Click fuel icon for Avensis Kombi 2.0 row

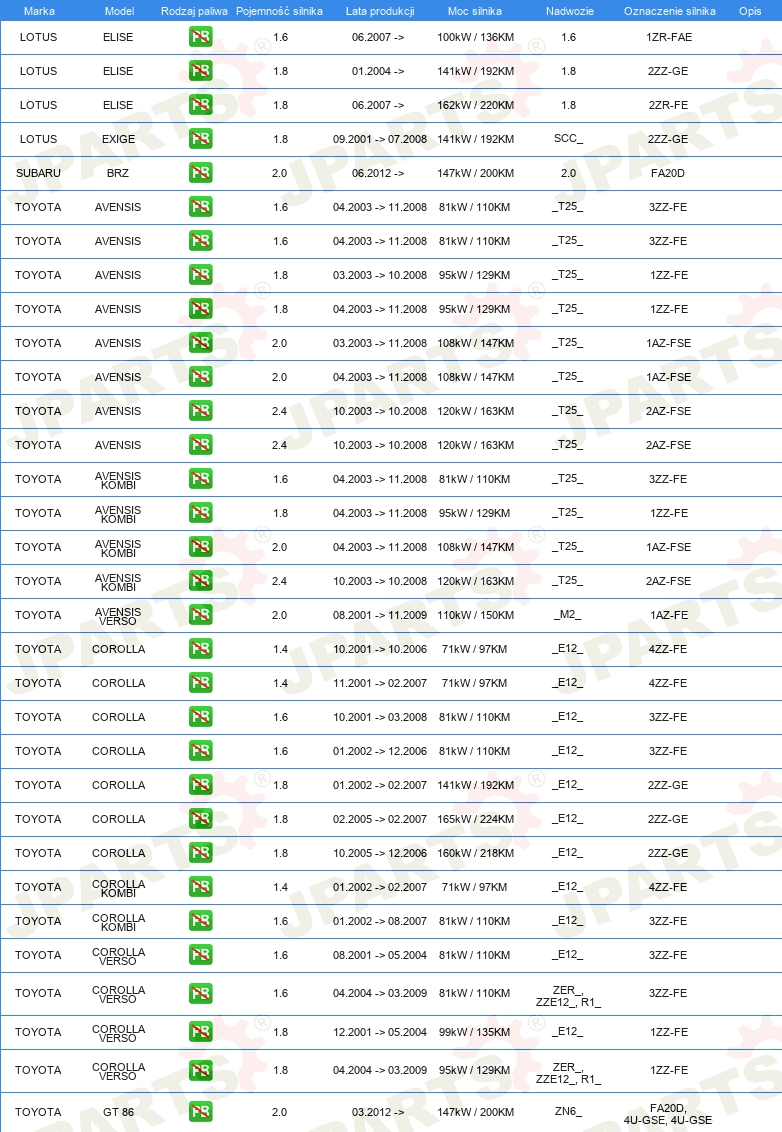point(201,547)
